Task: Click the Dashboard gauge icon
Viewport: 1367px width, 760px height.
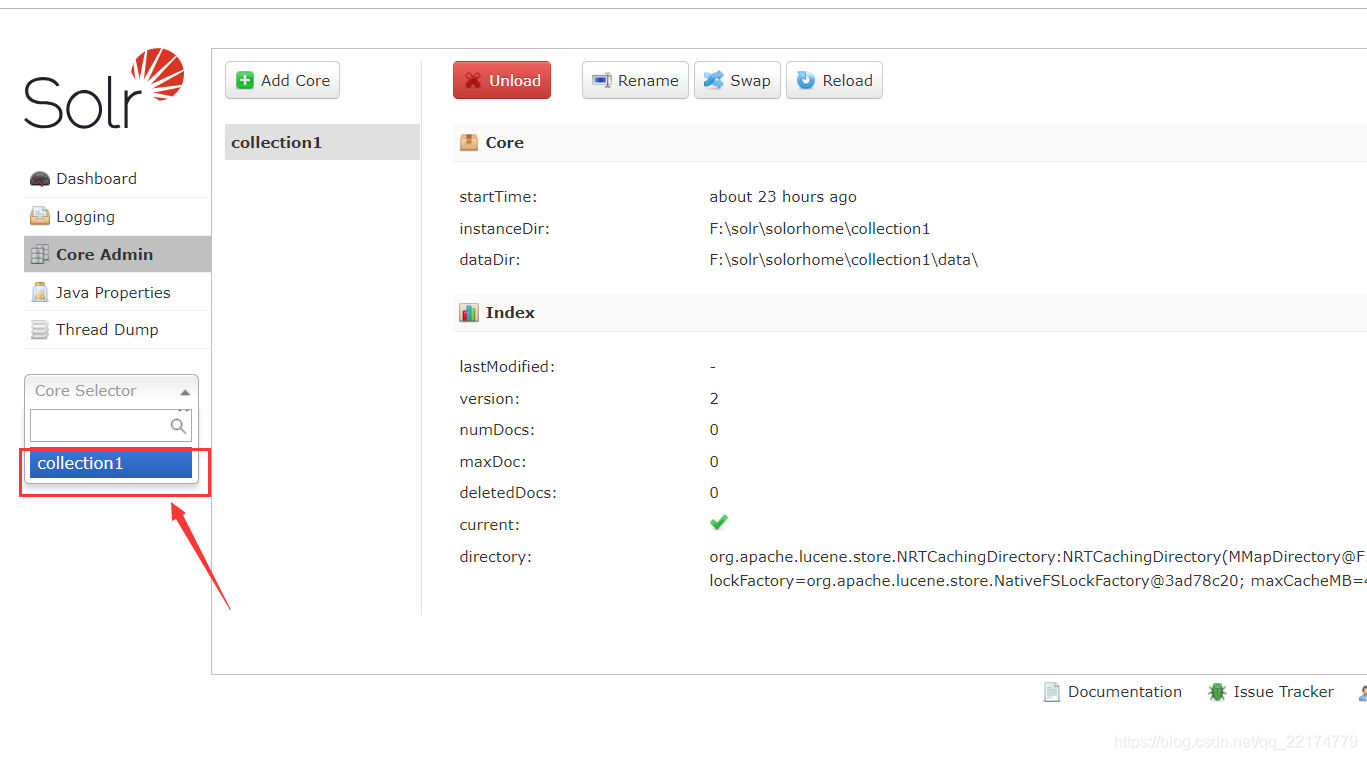Action: (40, 179)
